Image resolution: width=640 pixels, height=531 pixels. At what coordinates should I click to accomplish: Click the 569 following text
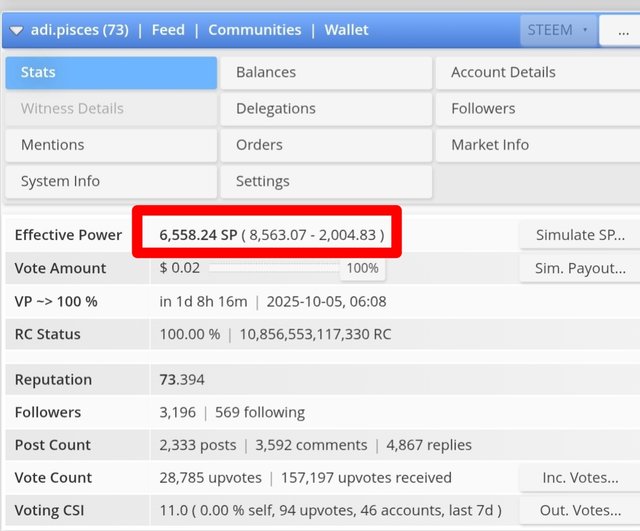260,413
